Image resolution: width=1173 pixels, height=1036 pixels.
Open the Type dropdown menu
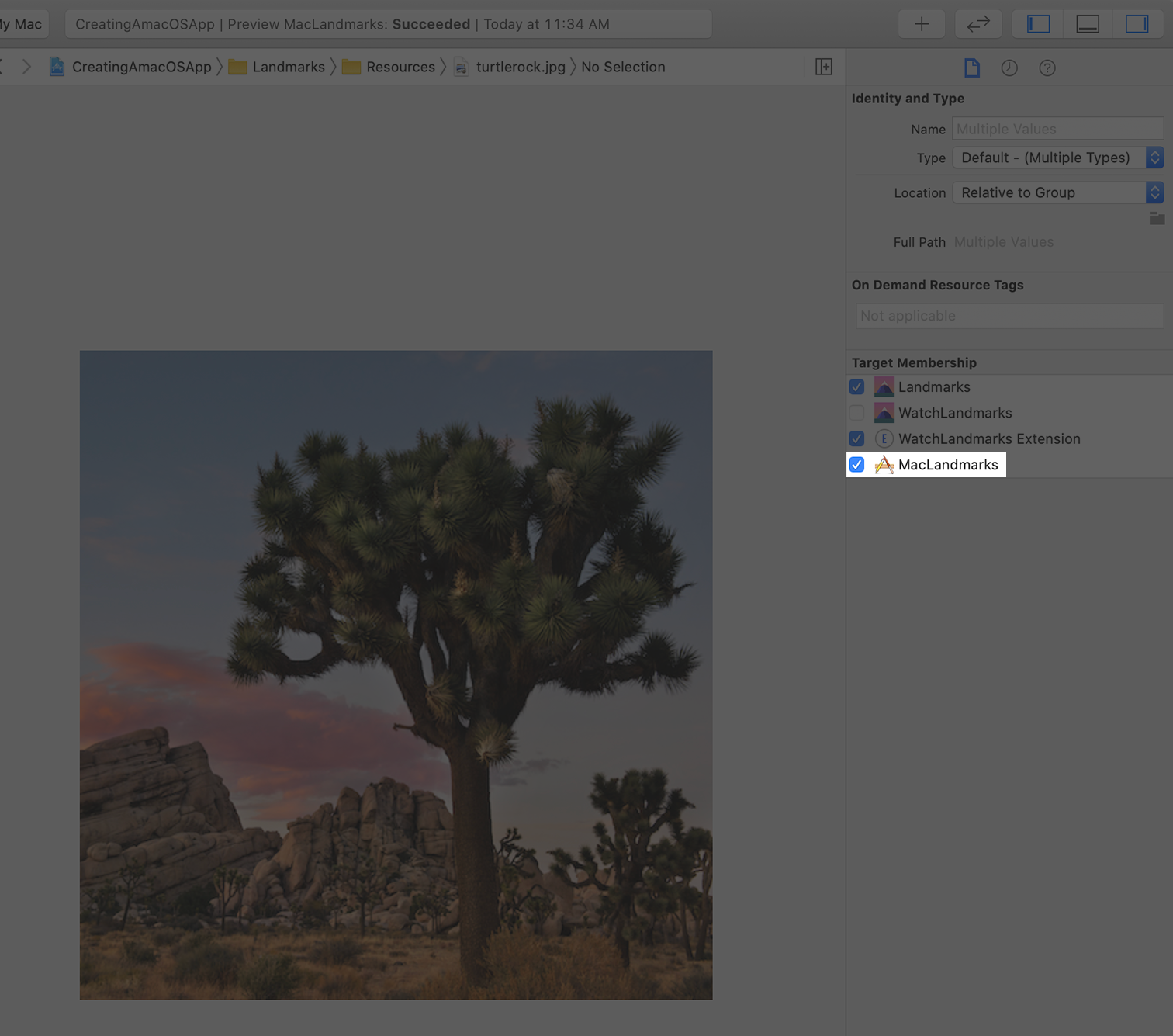[1057, 158]
